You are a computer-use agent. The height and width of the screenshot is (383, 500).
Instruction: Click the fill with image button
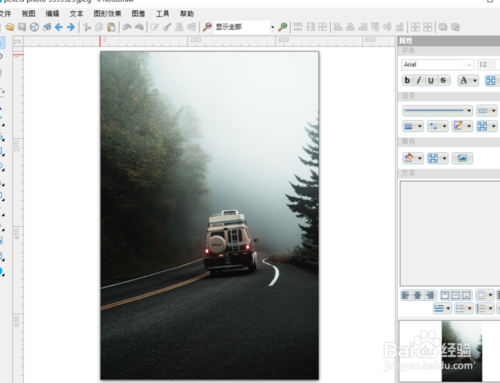(x=462, y=158)
